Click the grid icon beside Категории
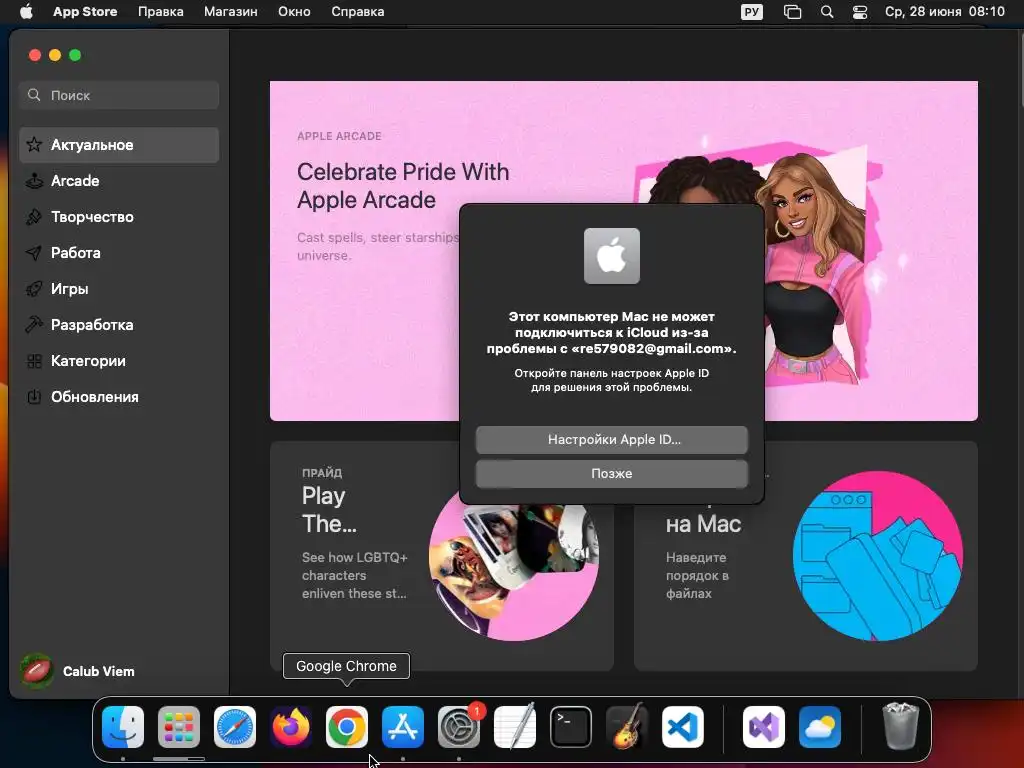 click(x=34, y=360)
